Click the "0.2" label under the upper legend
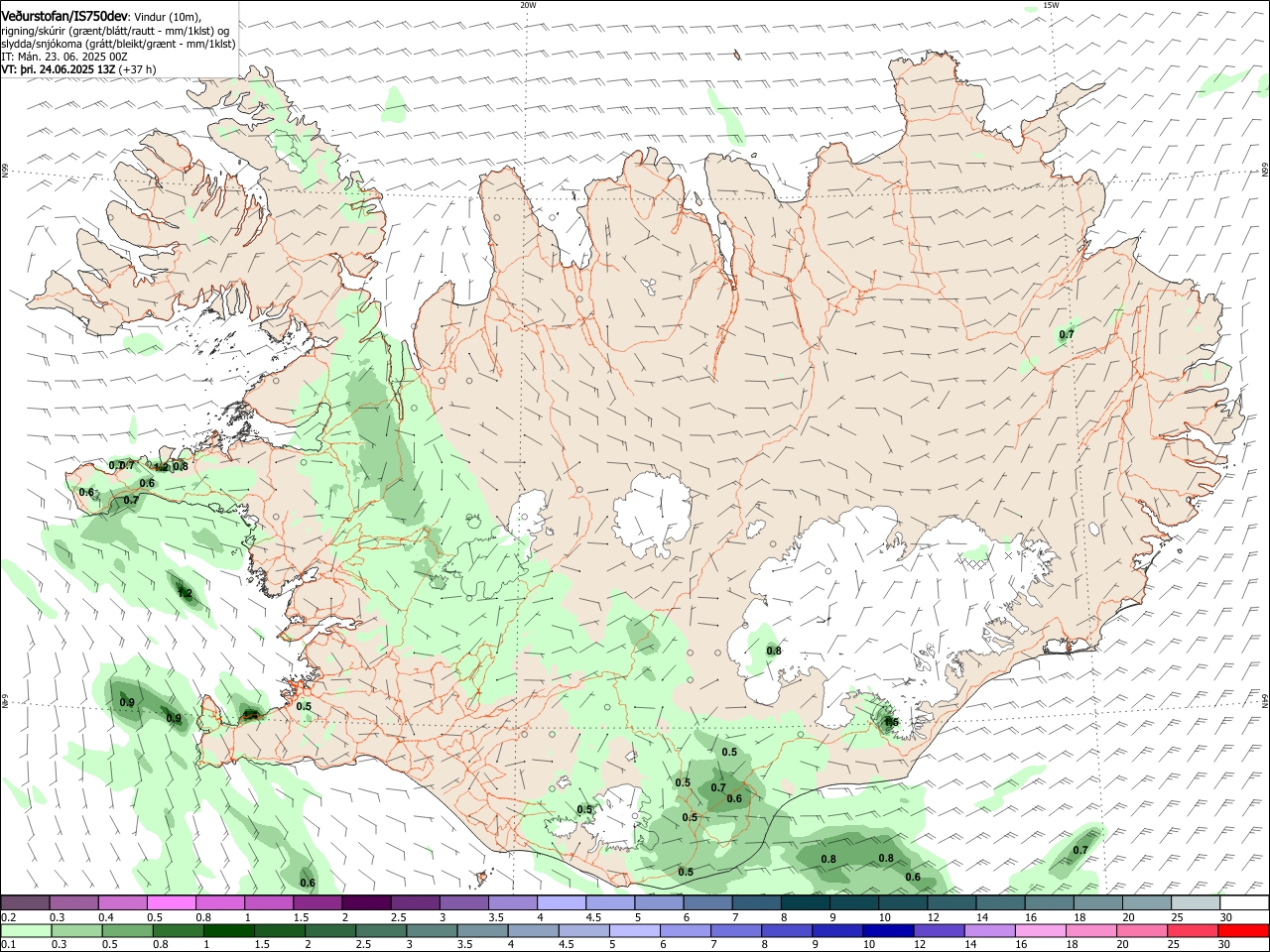Screen dimensions: 1270x952 (8, 917)
